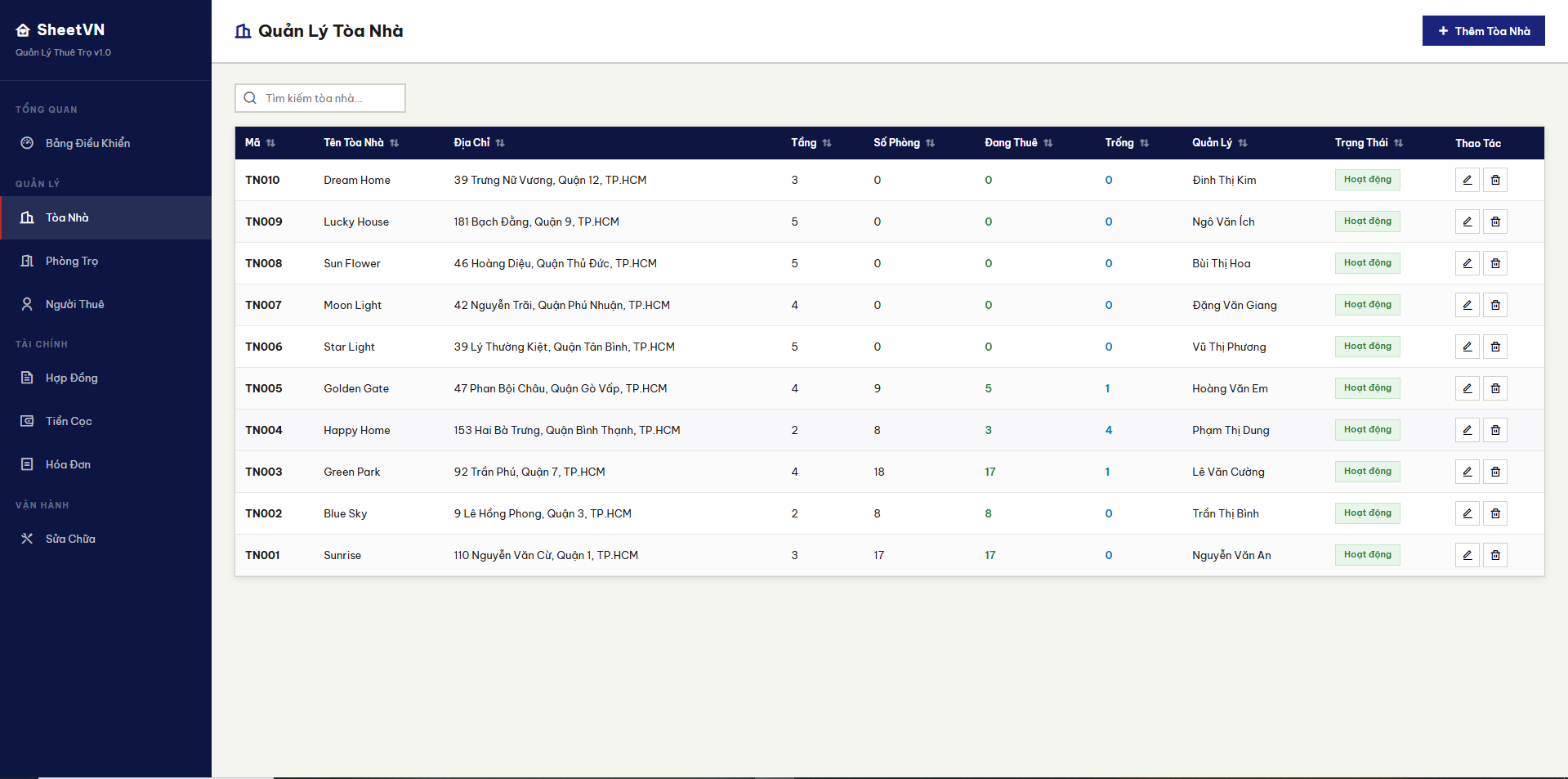Delete Moon Light using its trash icon
This screenshot has width=1568, height=779.
pos(1494,305)
